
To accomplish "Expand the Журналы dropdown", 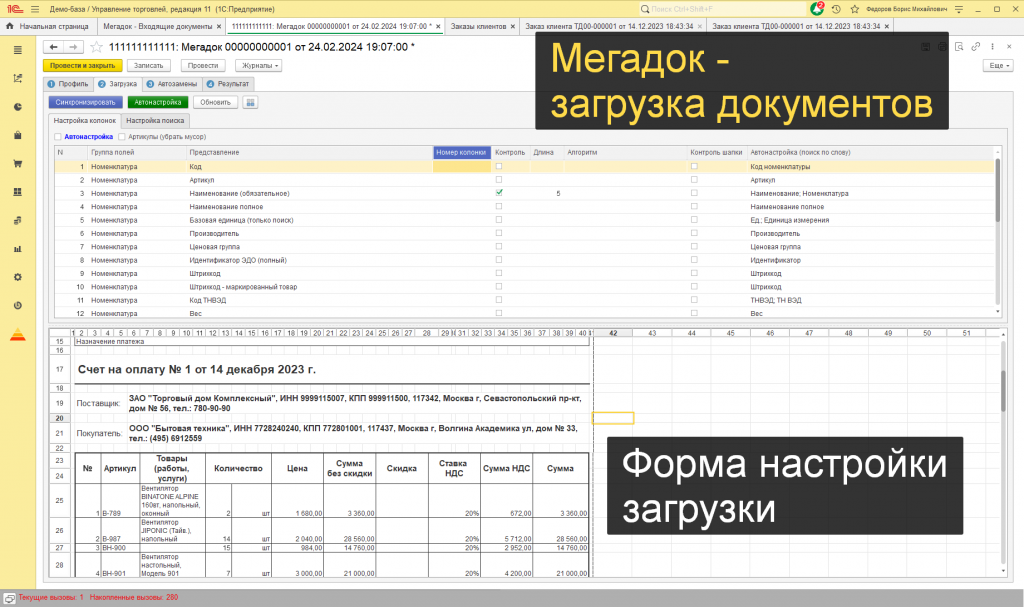I will click(259, 65).
